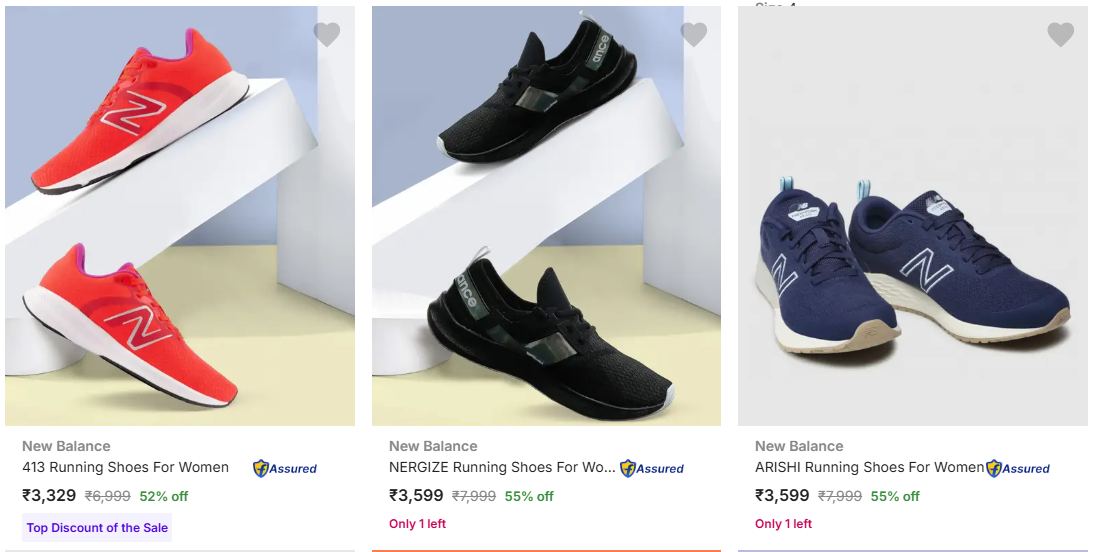This screenshot has height=552, width=1100.
Task: Click Assured badge on ARISHI shoes
Action: pyautogui.click(x=1018, y=468)
